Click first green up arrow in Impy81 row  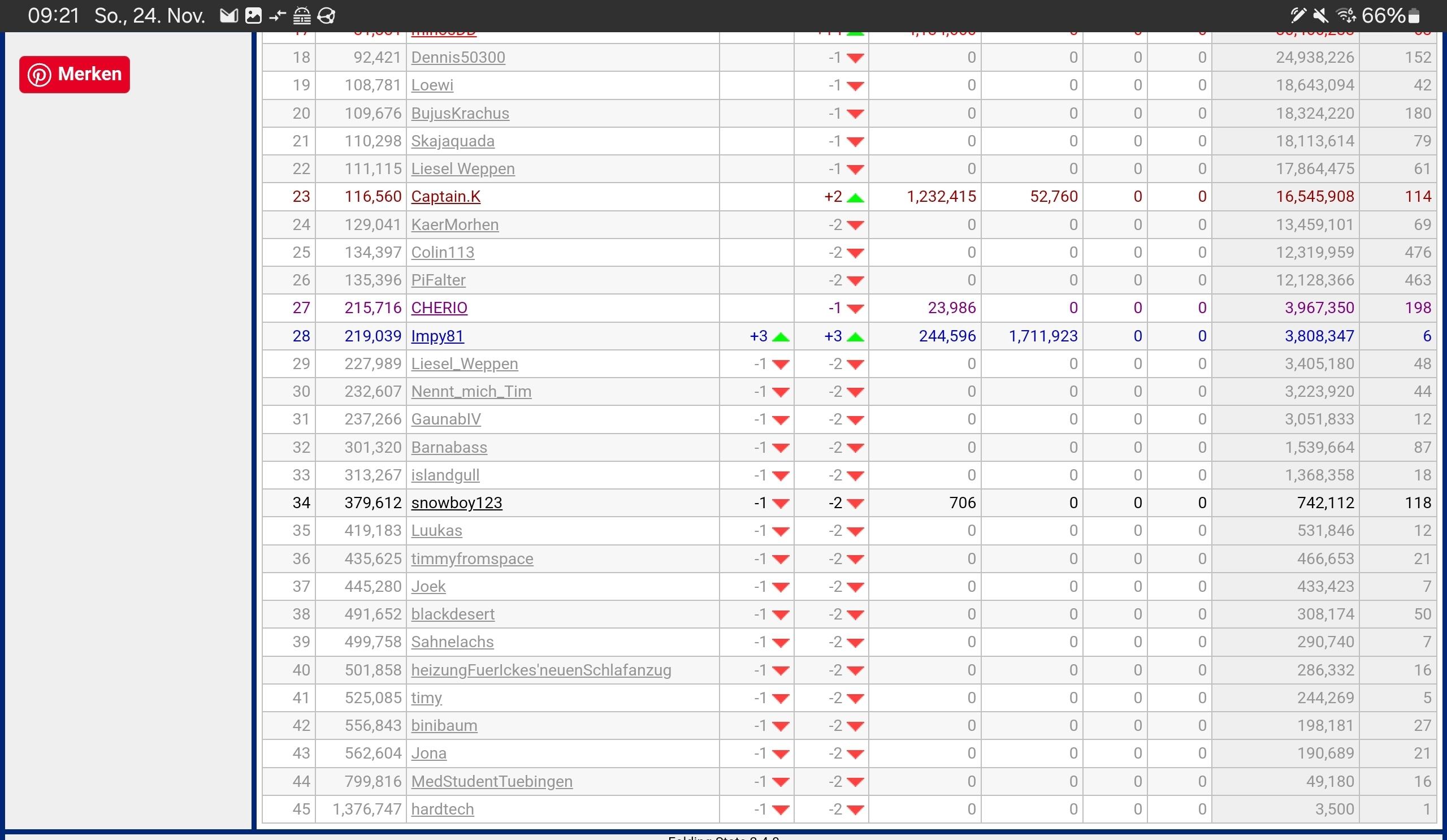[781, 337]
